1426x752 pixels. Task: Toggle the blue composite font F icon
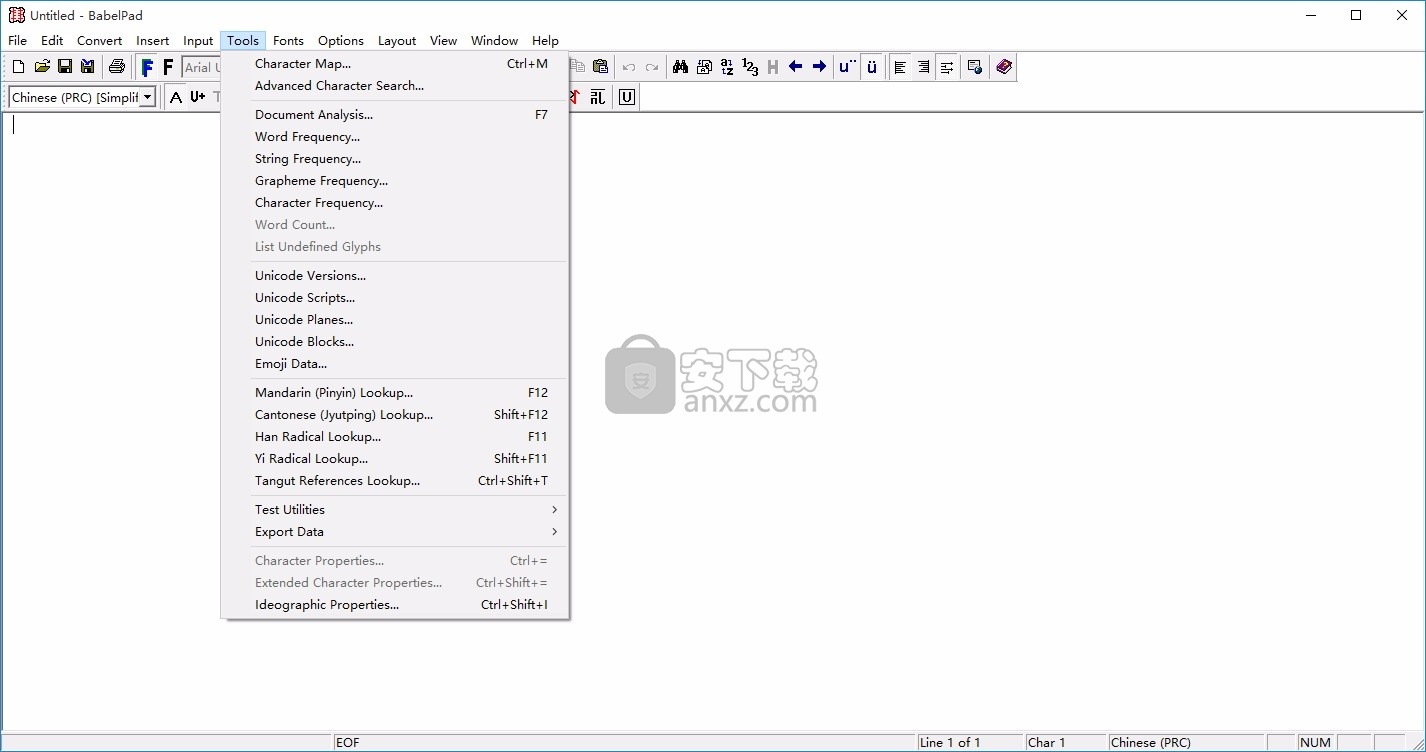(x=147, y=67)
